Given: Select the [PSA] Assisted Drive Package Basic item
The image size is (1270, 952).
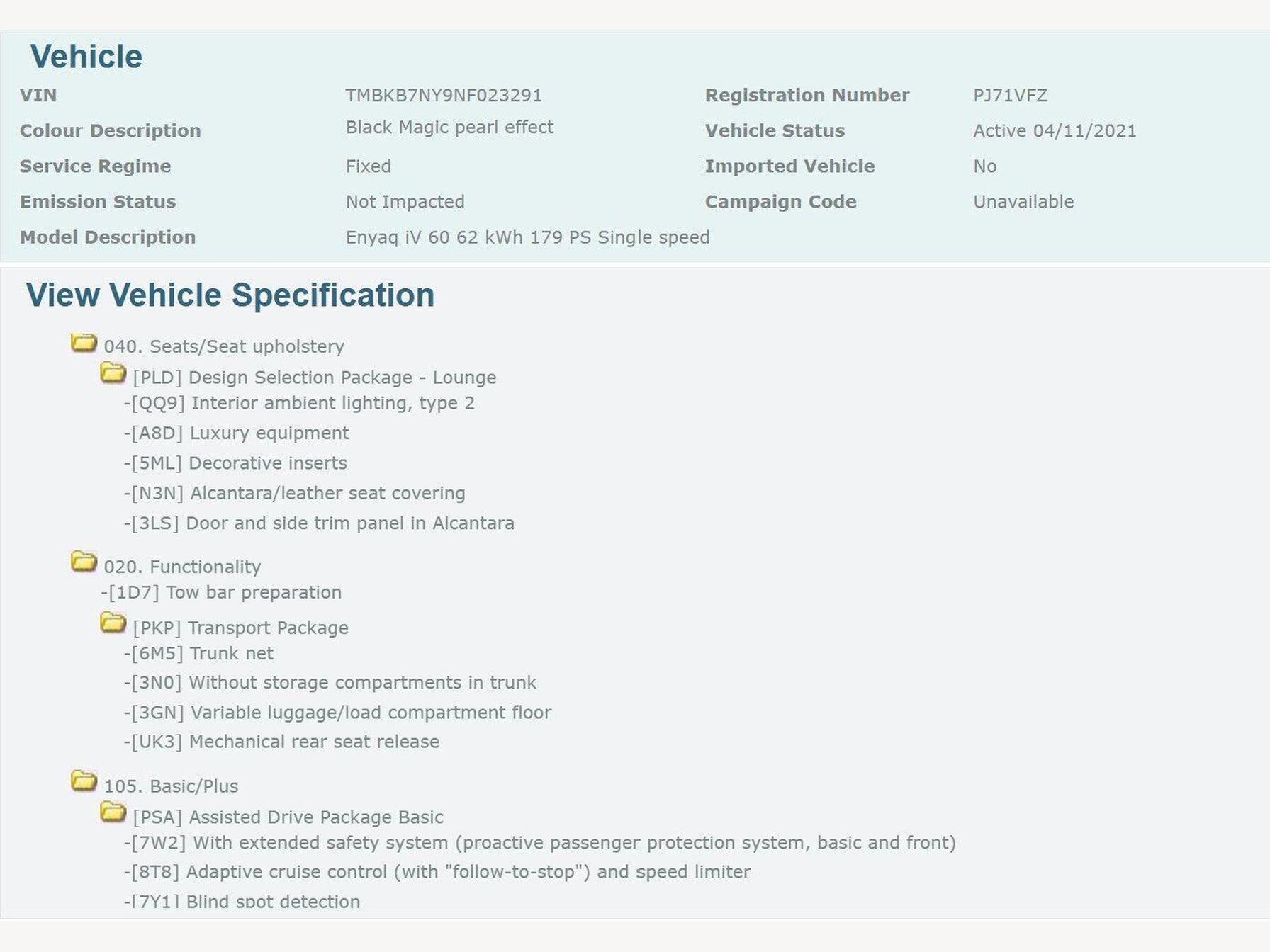Looking at the screenshot, I should pos(288,817).
